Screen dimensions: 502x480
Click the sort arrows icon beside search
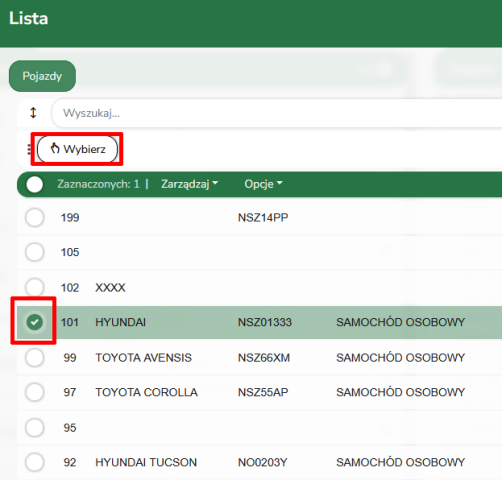[33, 113]
